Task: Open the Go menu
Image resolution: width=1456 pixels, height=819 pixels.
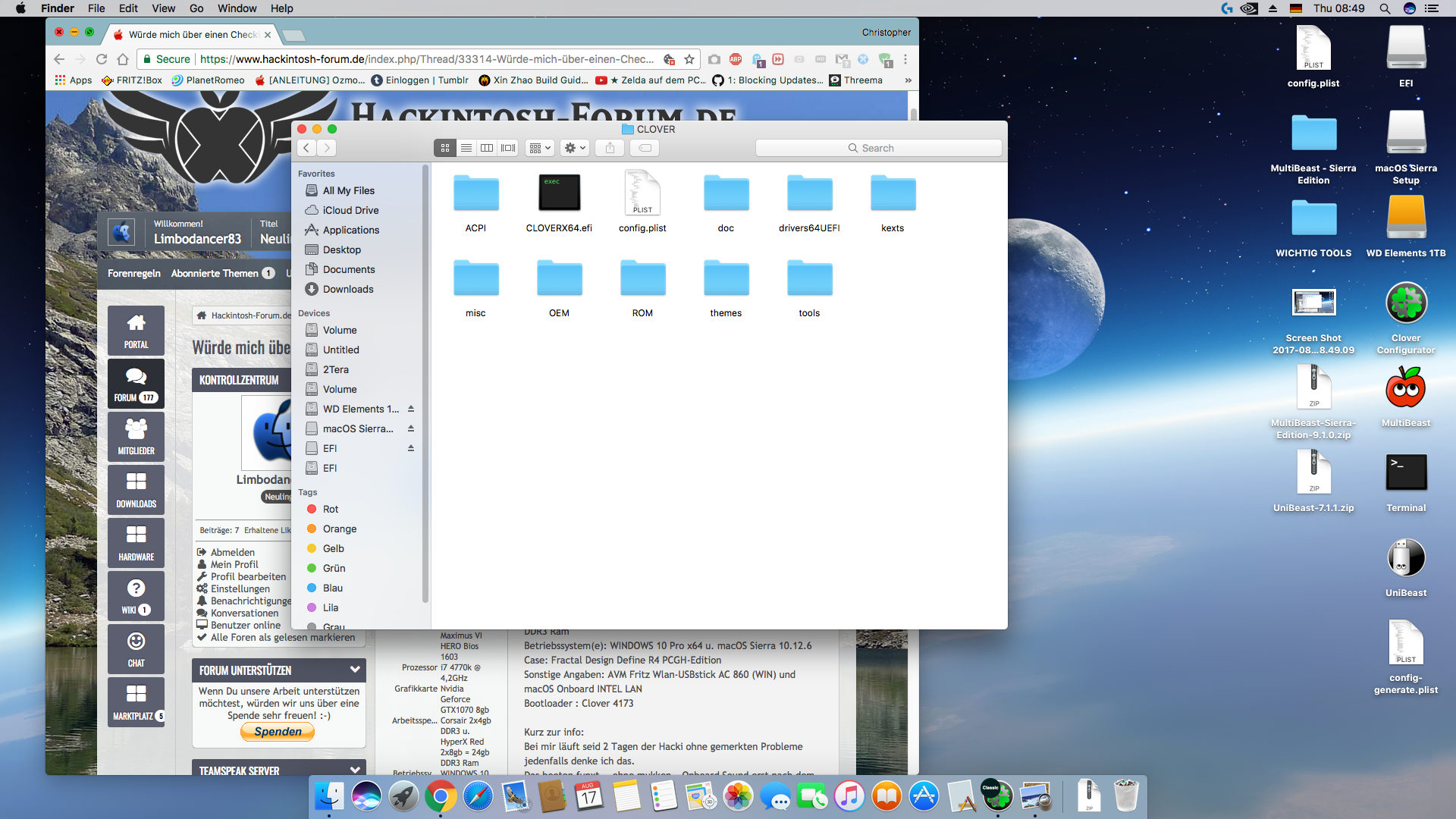Action: [196, 8]
